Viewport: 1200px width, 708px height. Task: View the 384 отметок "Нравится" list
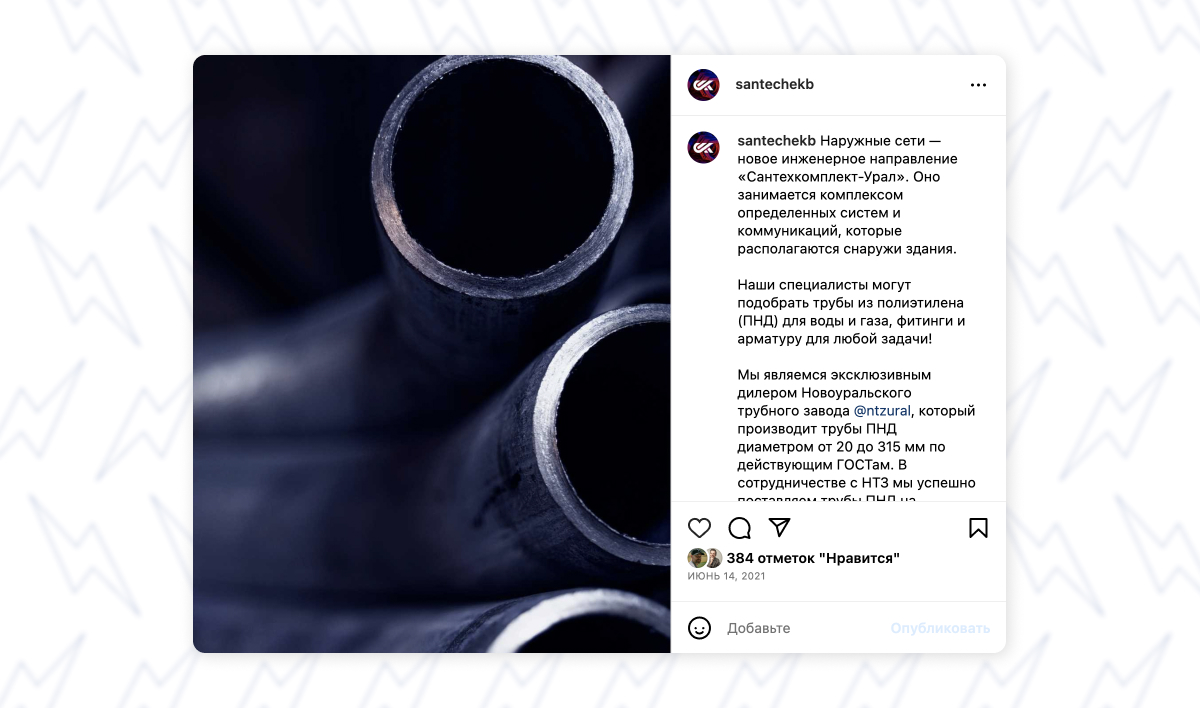click(x=813, y=558)
